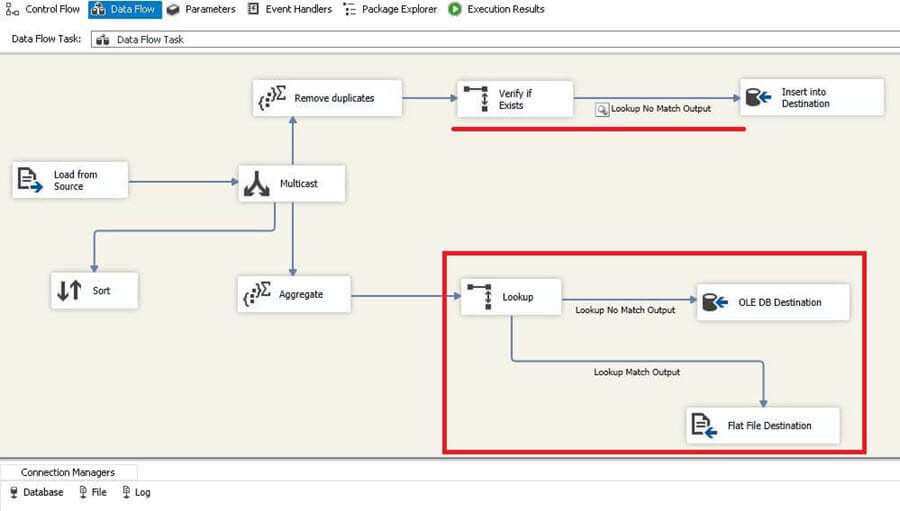Open the Data Flow Task dropdown
Viewport: 900px width, 511px height.
495,39
